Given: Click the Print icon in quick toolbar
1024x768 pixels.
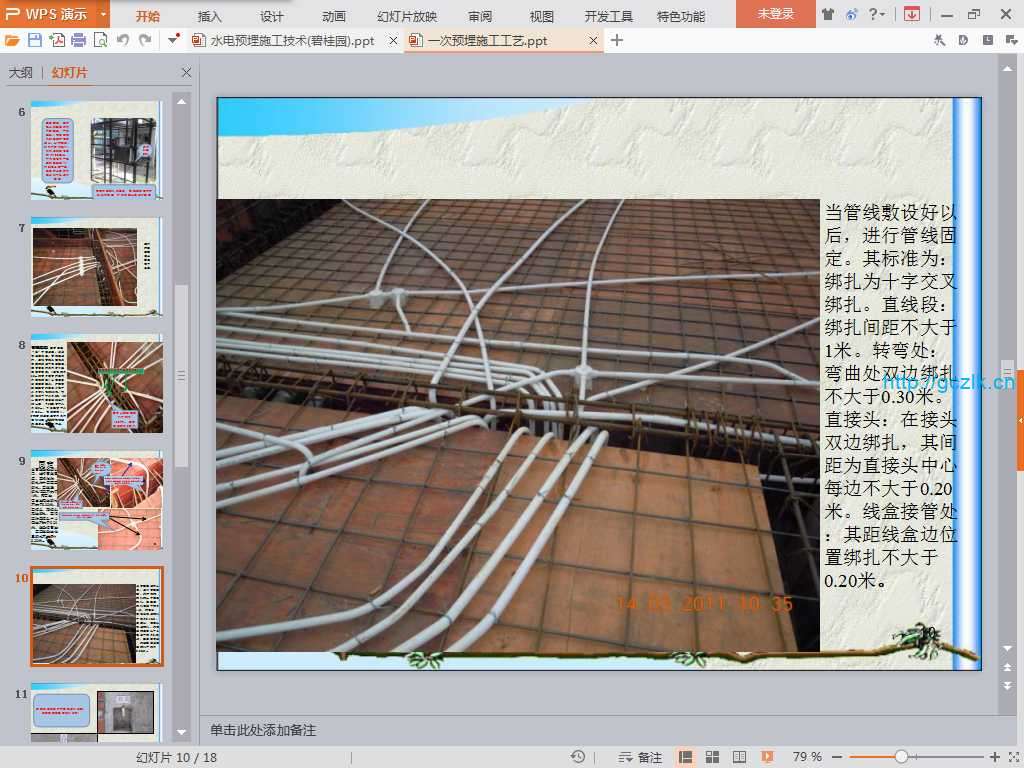Looking at the screenshot, I should coord(78,40).
